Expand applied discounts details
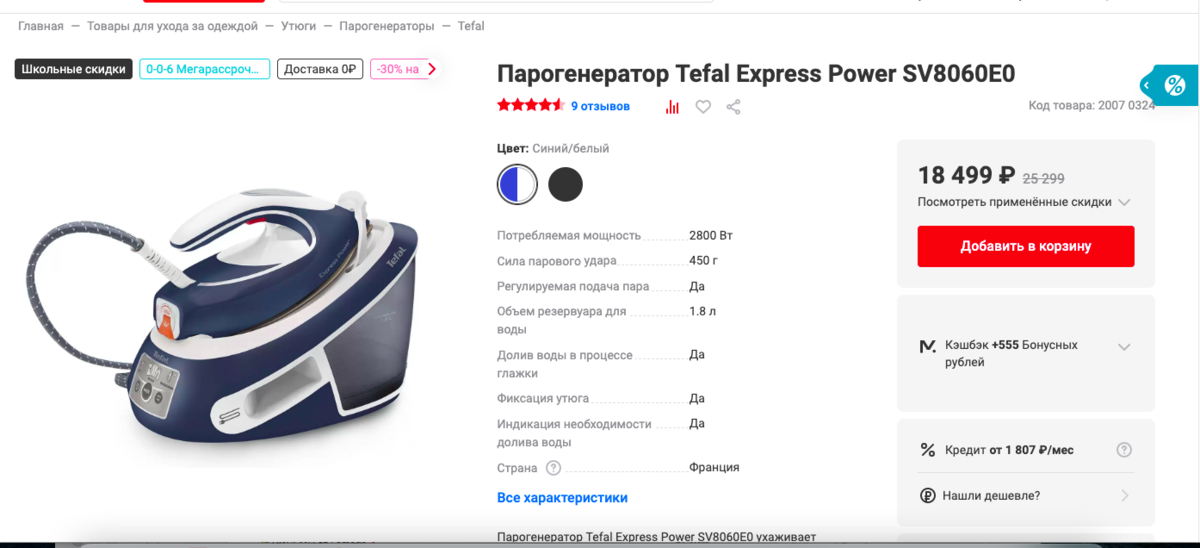The width and height of the screenshot is (1200, 548). tap(1024, 202)
